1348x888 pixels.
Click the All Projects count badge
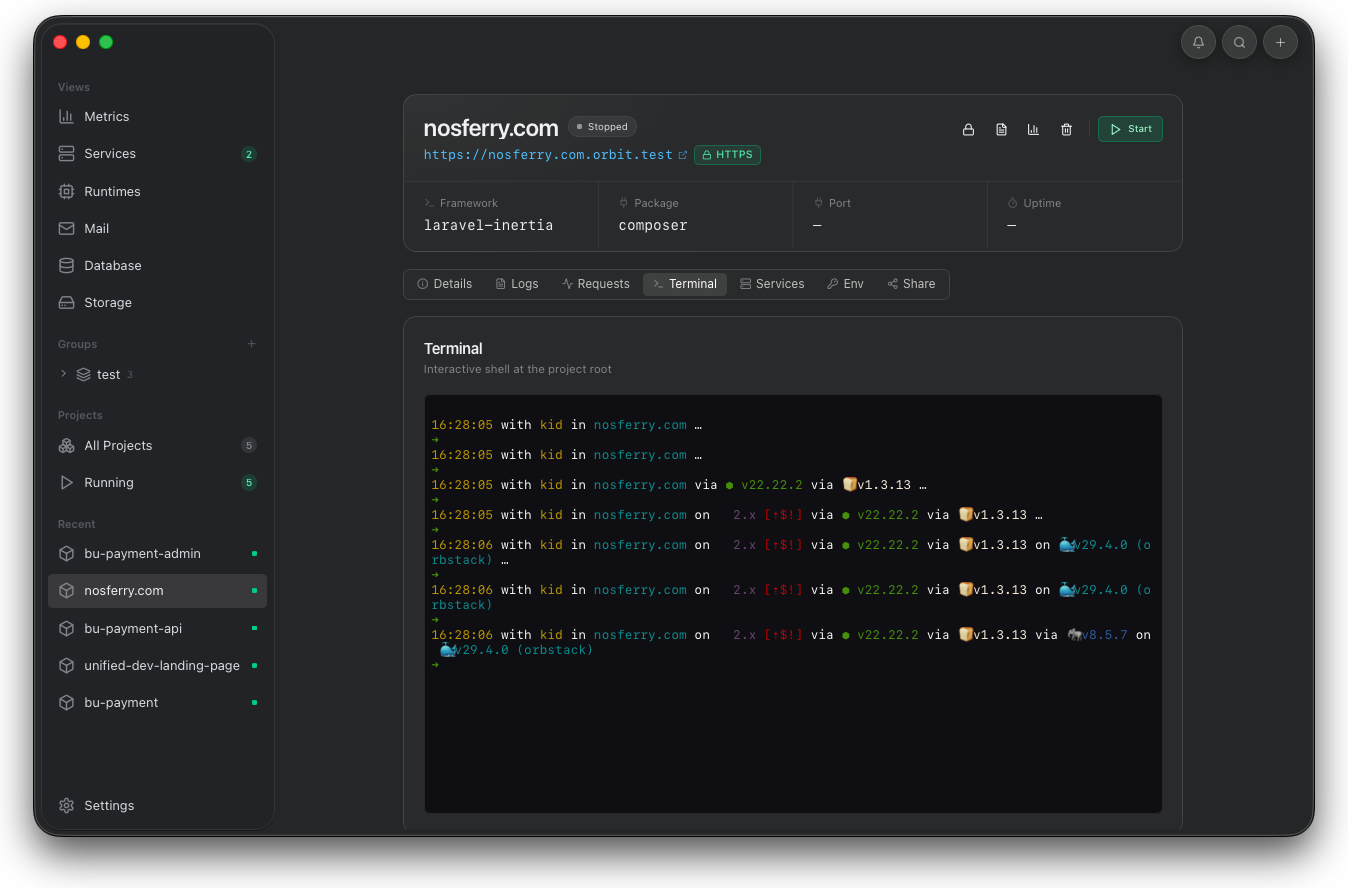(x=249, y=445)
